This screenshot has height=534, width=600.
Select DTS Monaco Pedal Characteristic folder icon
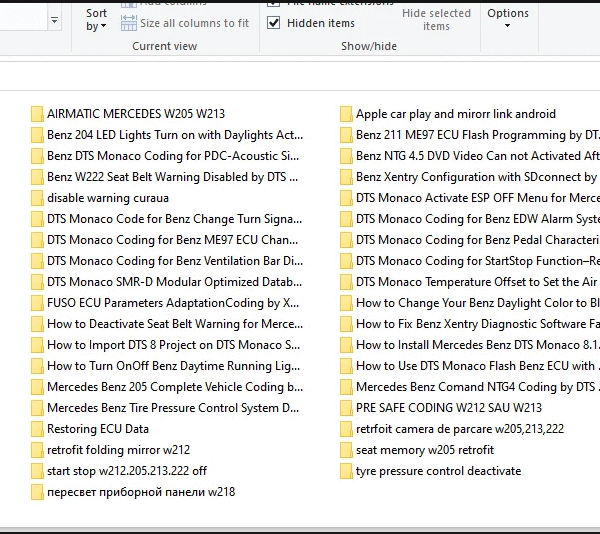coord(346,240)
